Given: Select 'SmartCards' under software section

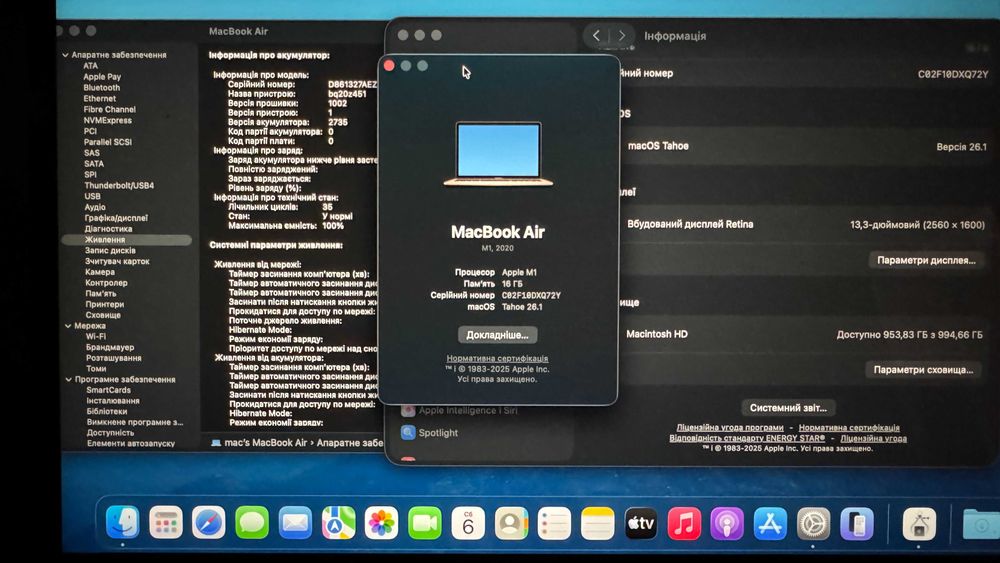Looking at the screenshot, I should tap(108, 390).
